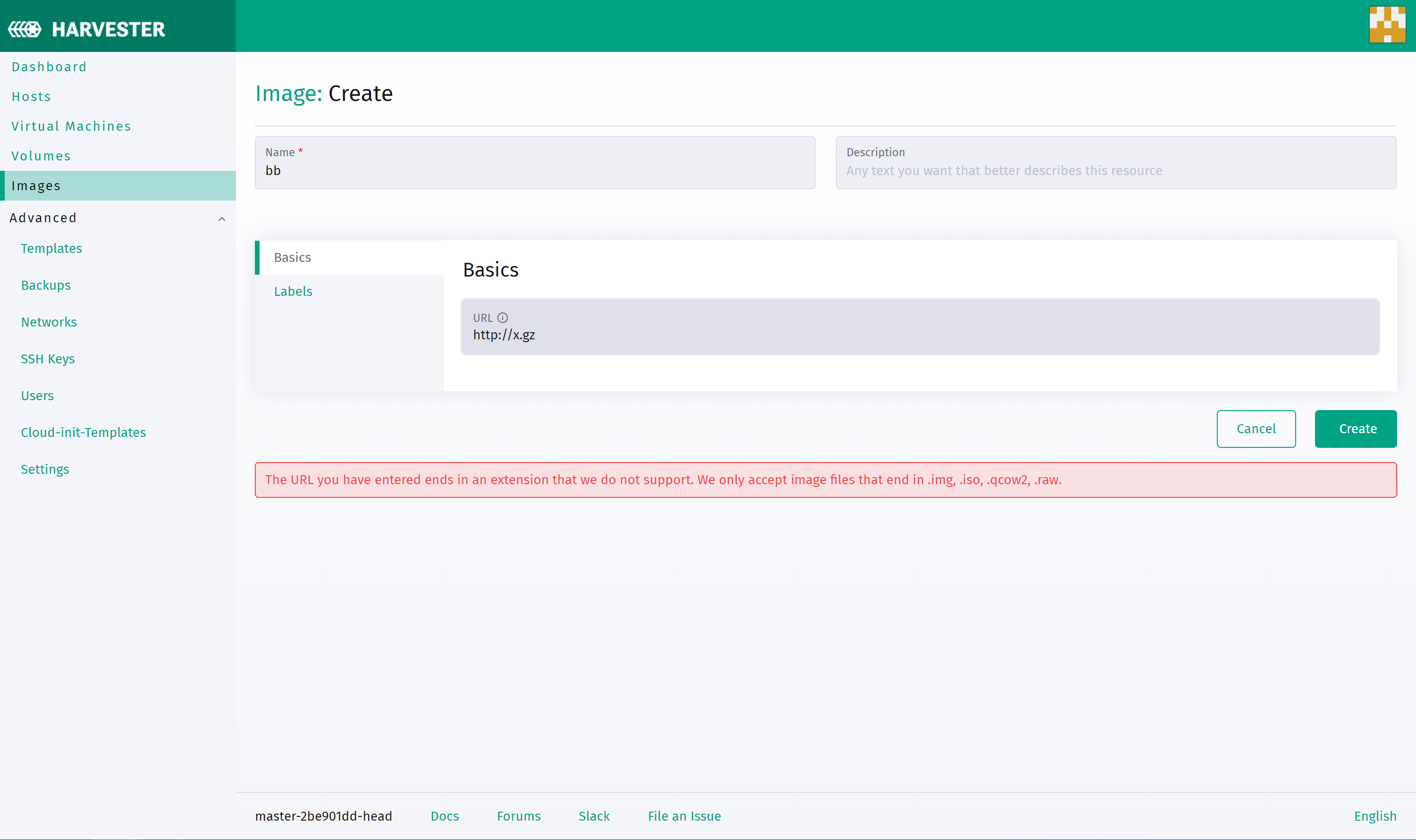Viewport: 1416px width, 840px height.
Task: Switch to the Labels tab
Action: [293, 291]
